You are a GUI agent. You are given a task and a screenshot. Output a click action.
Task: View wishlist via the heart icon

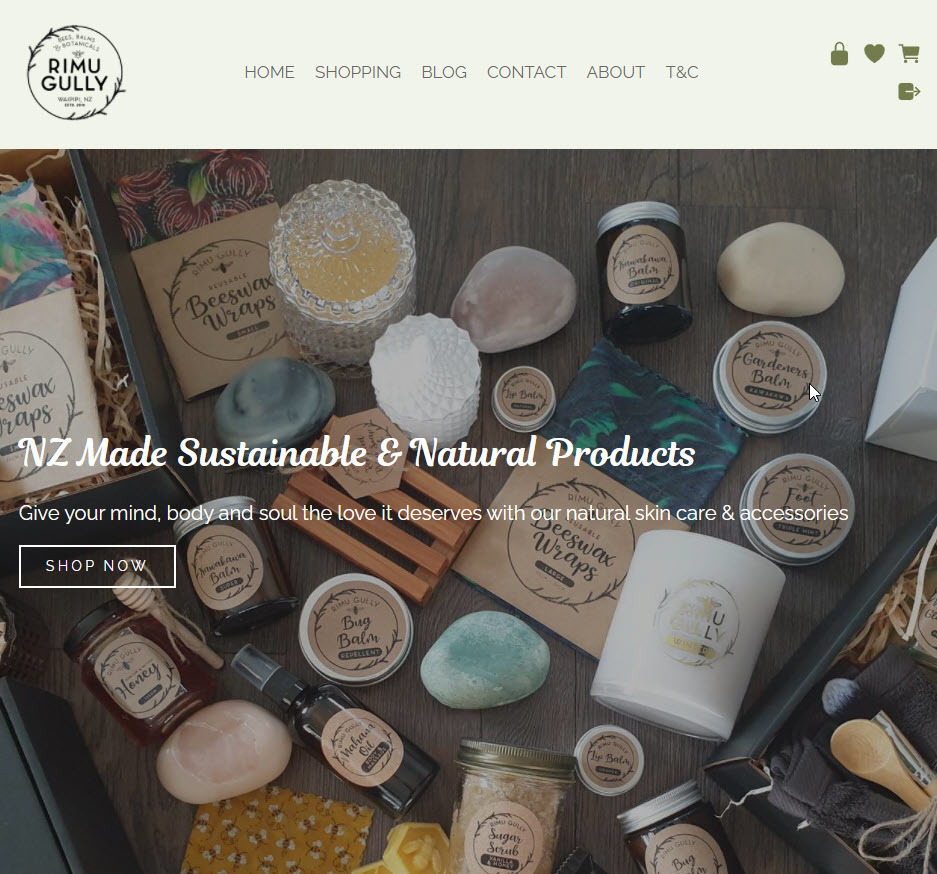coord(874,54)
